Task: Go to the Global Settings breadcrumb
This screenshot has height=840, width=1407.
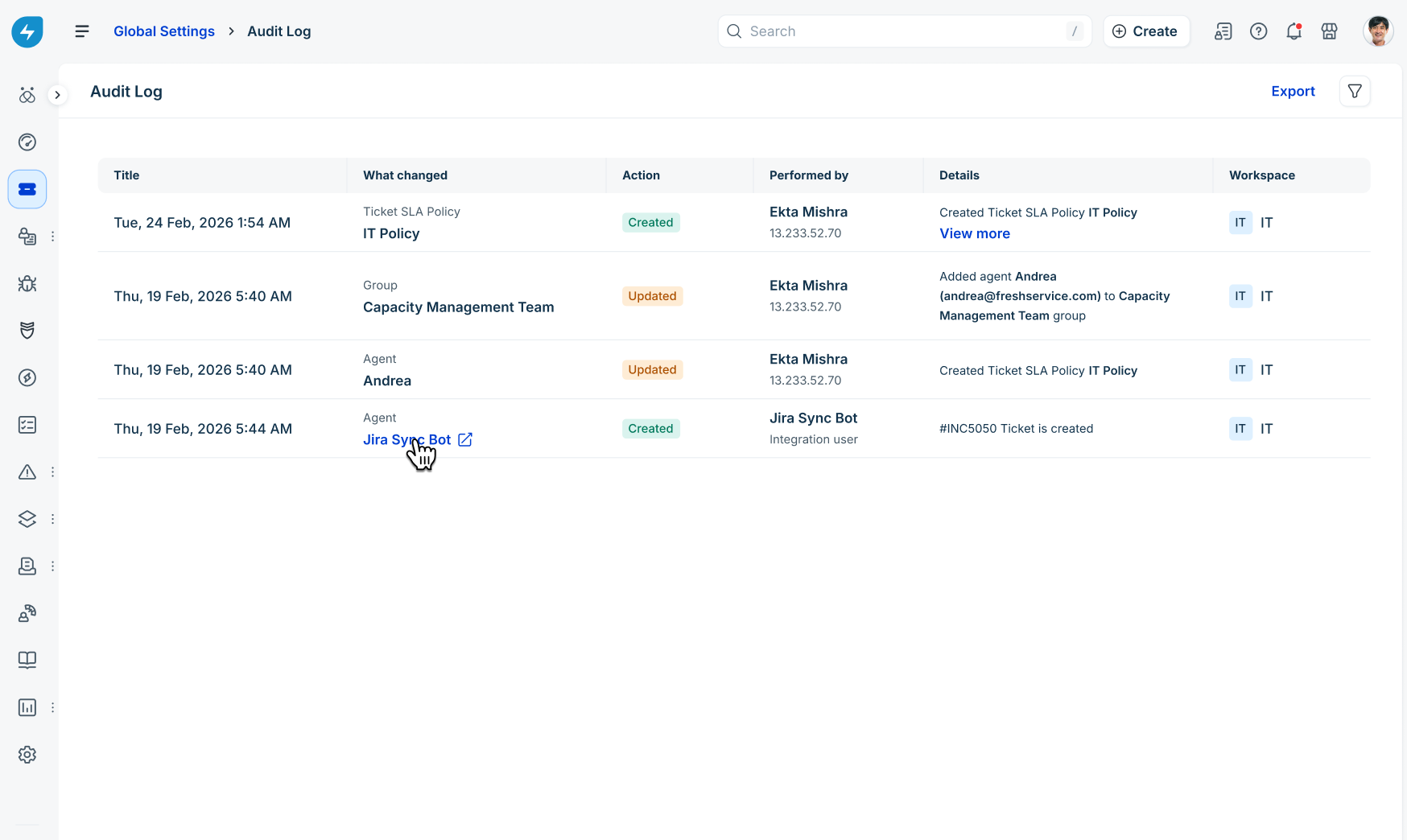Action: point(164,31)
